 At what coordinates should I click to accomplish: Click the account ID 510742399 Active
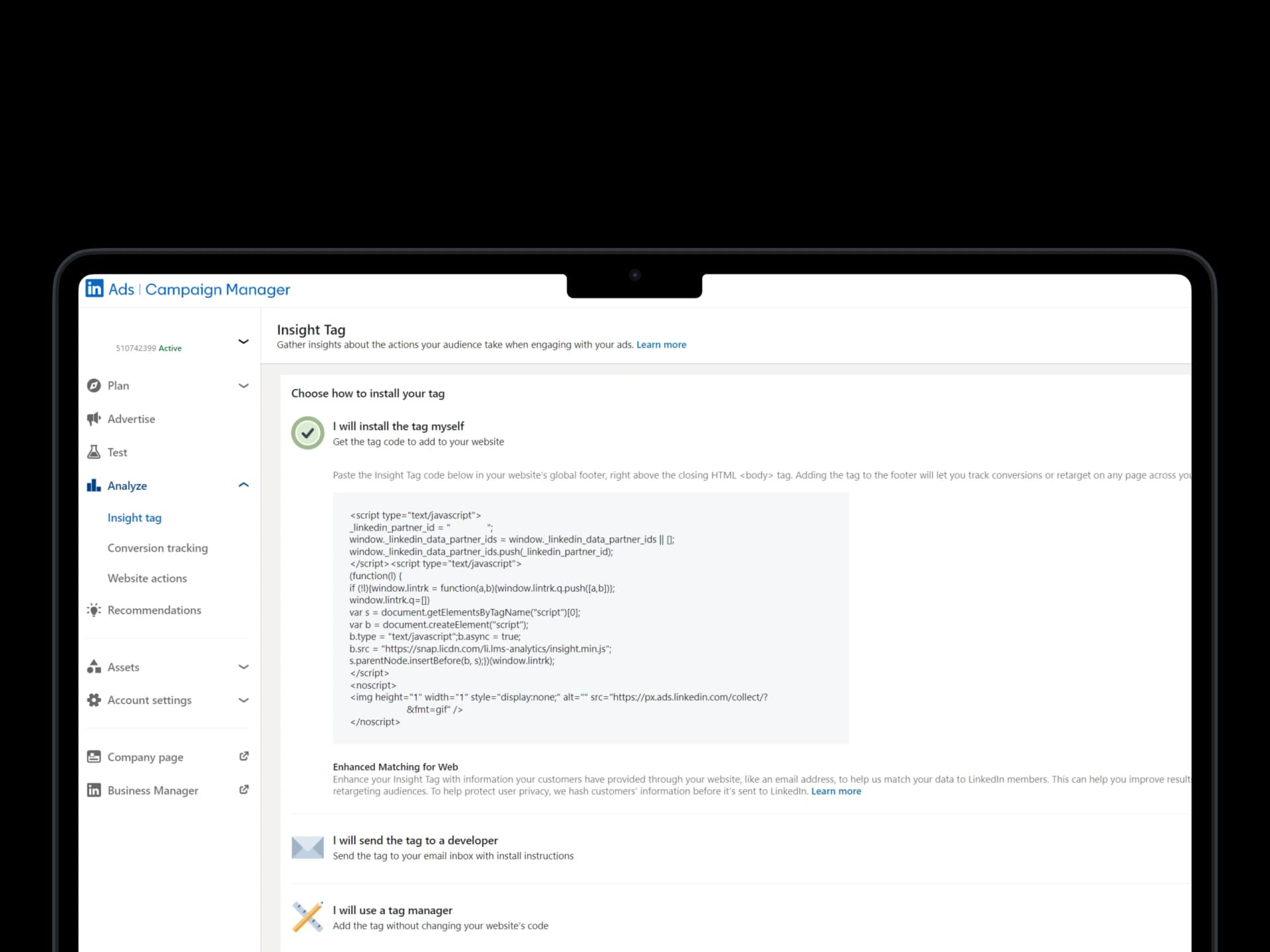[x=149, y=348]
